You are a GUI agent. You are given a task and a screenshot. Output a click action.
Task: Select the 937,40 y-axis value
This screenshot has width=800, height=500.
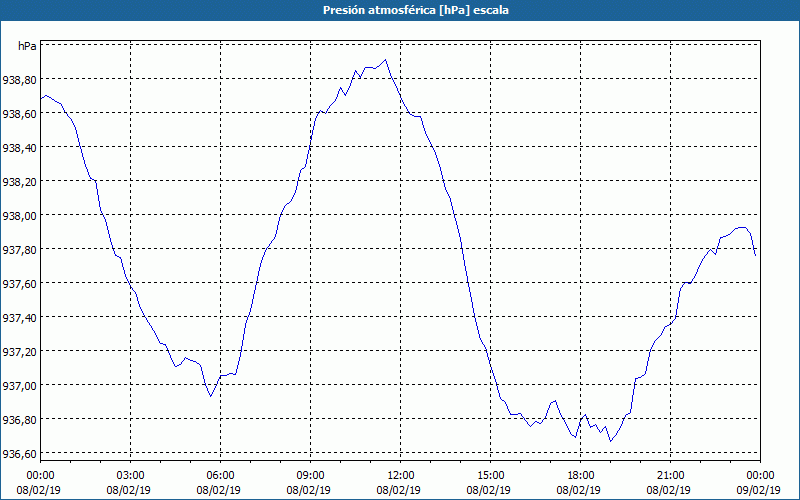[19, 318]
